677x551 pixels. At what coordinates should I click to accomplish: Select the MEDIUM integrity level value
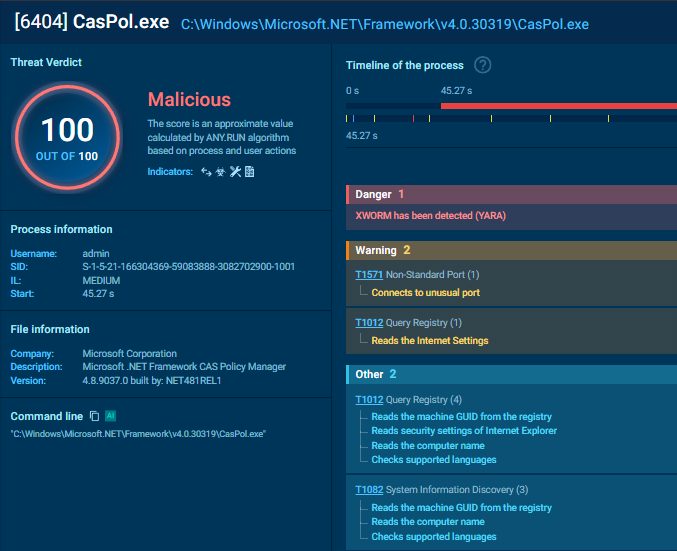[x=101, y=280]
